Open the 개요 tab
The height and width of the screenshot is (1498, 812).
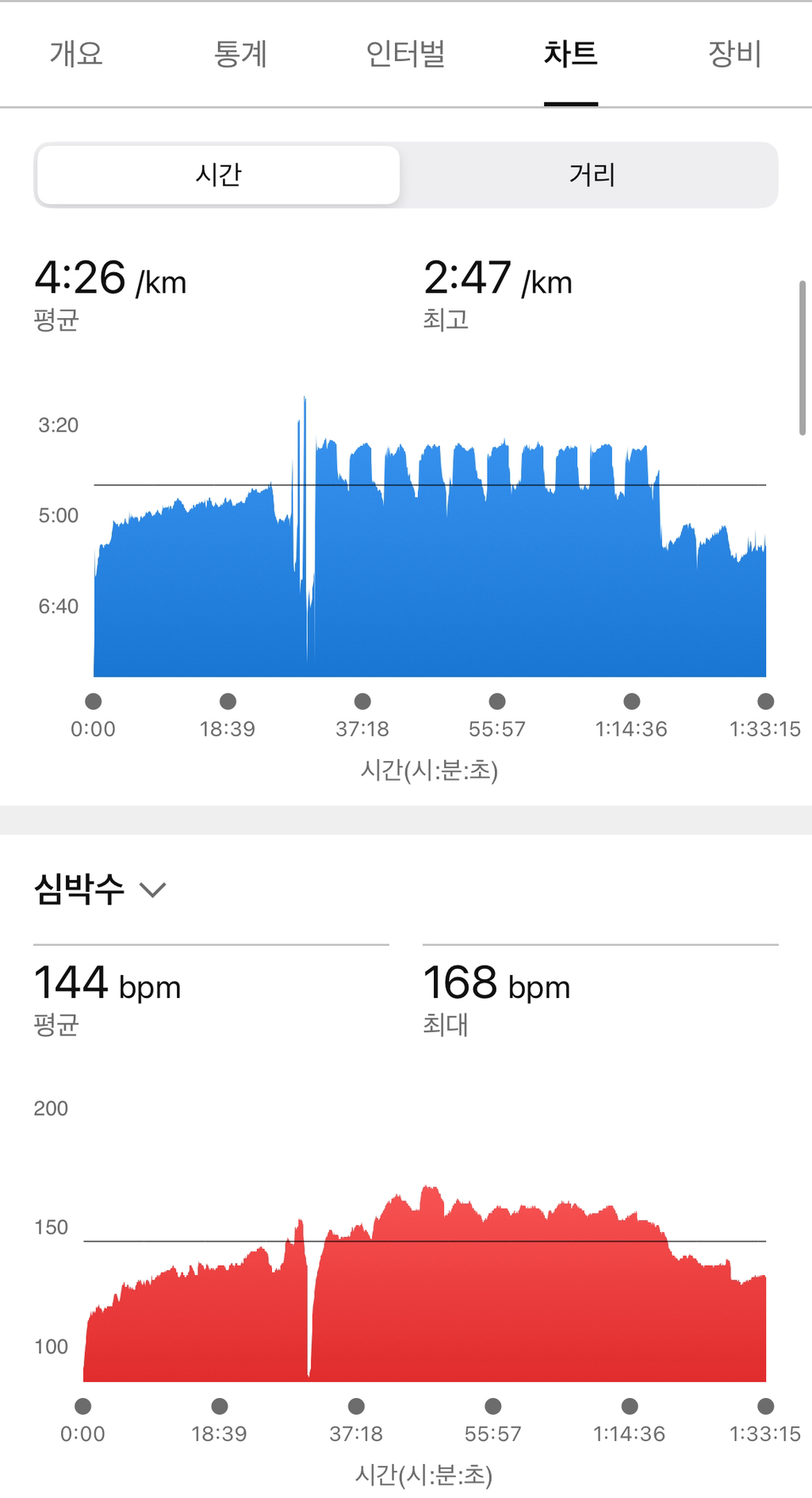point(76,54)
